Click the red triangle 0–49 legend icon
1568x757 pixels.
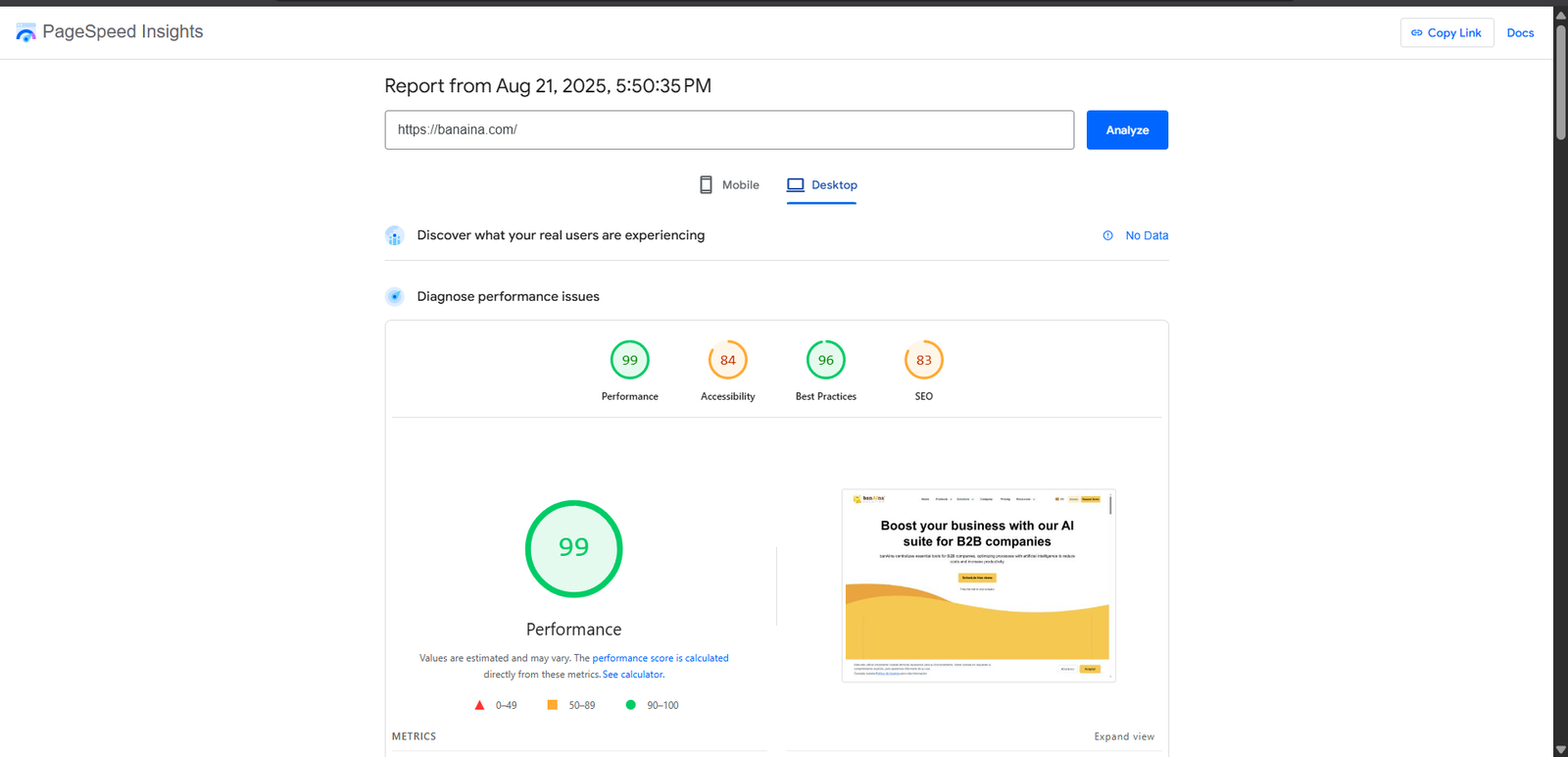(479, 705)
